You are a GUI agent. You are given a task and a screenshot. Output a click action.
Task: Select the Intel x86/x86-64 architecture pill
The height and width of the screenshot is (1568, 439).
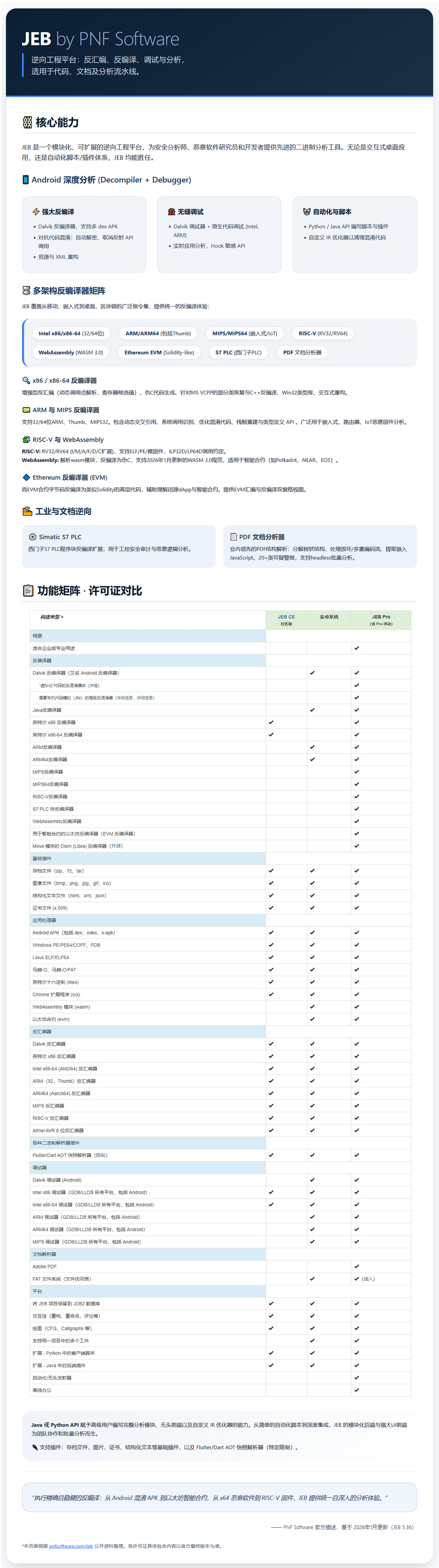(71, 333)
